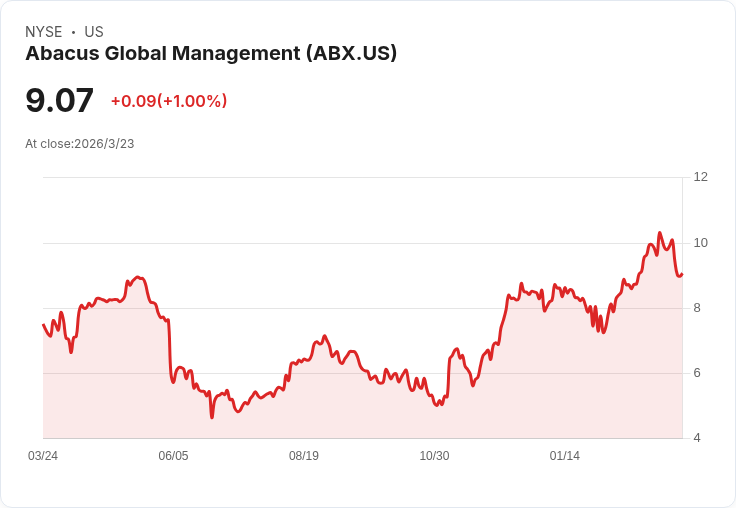
Task: Click the US market label
Action: [x=94, y=32]
